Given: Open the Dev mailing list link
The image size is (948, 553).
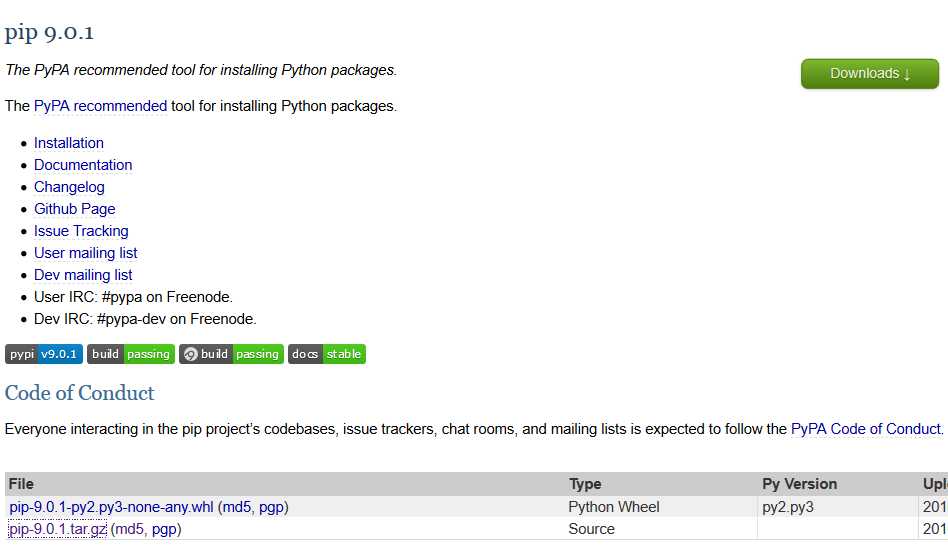Looking at the screenshot, I should coord(83,275).
